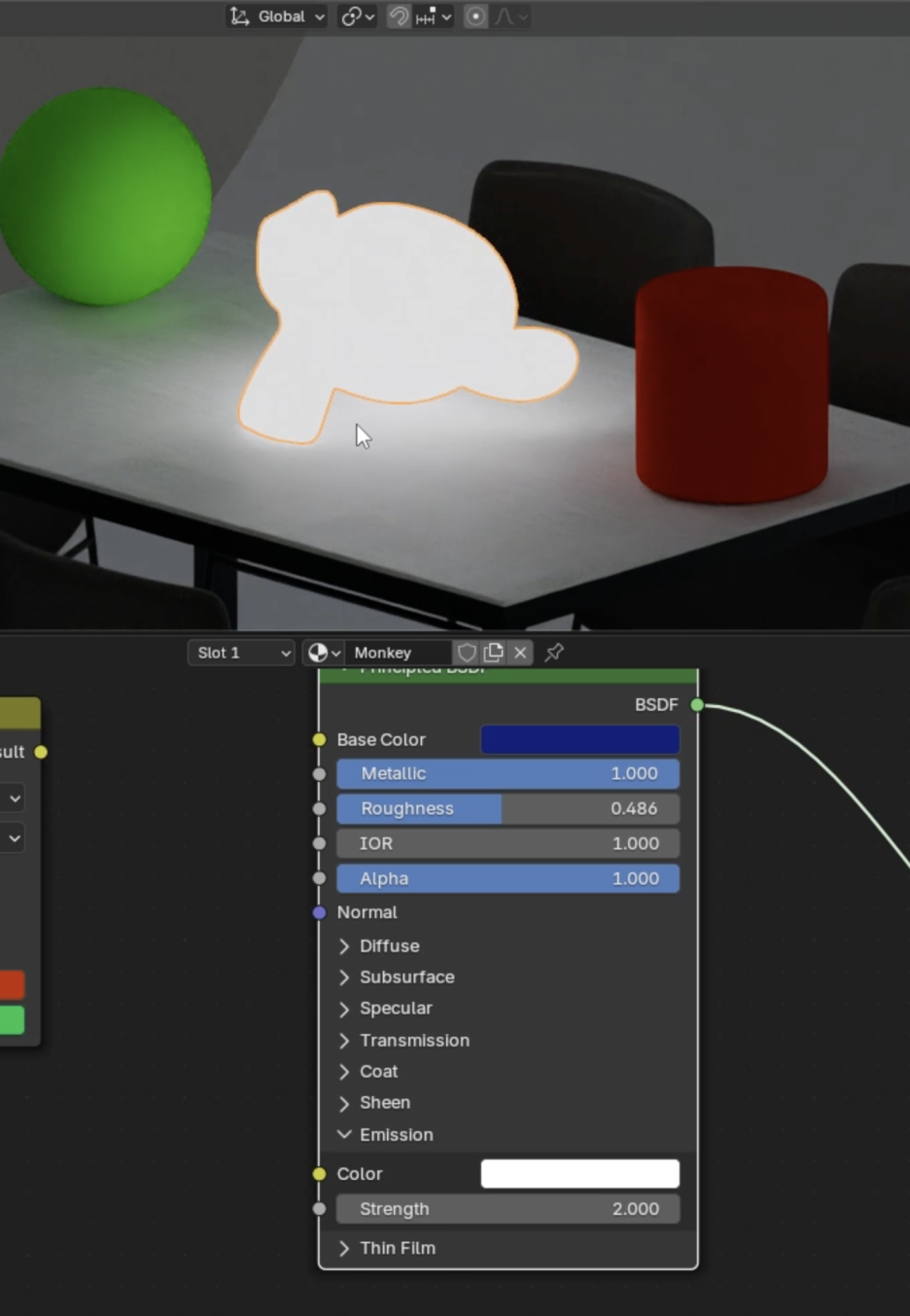Click the Emission Strength value field
910x1316 pixels.
[x=507, y=1209]
